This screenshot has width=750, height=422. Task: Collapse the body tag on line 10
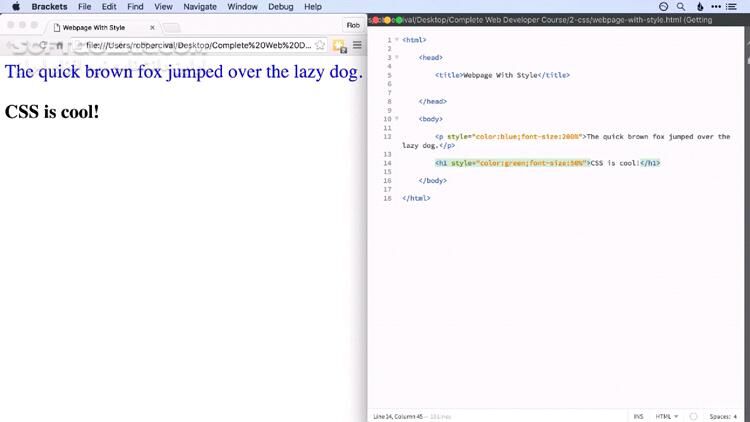coord(397,119)
